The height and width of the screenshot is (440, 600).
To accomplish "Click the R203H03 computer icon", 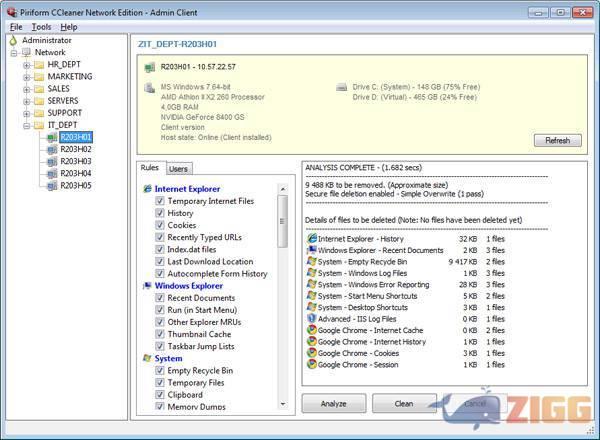I will [52, 162].
